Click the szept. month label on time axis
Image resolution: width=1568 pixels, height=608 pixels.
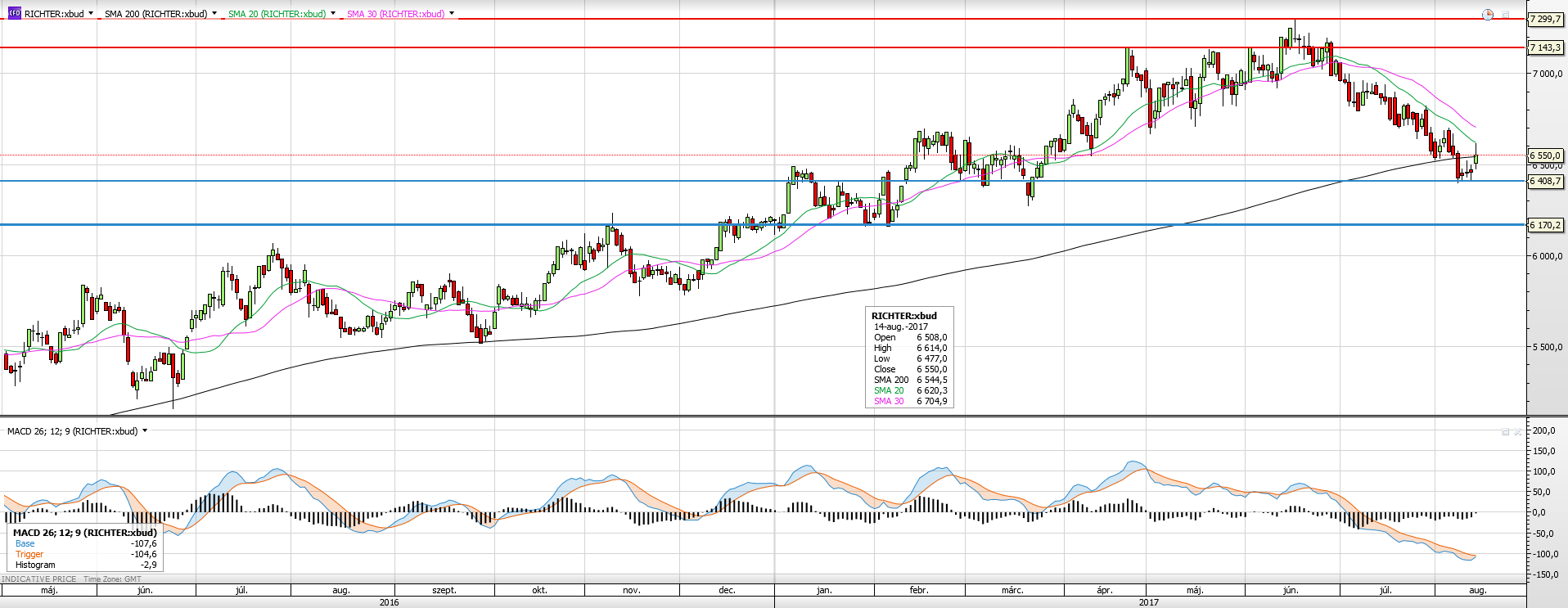point(444,590)
